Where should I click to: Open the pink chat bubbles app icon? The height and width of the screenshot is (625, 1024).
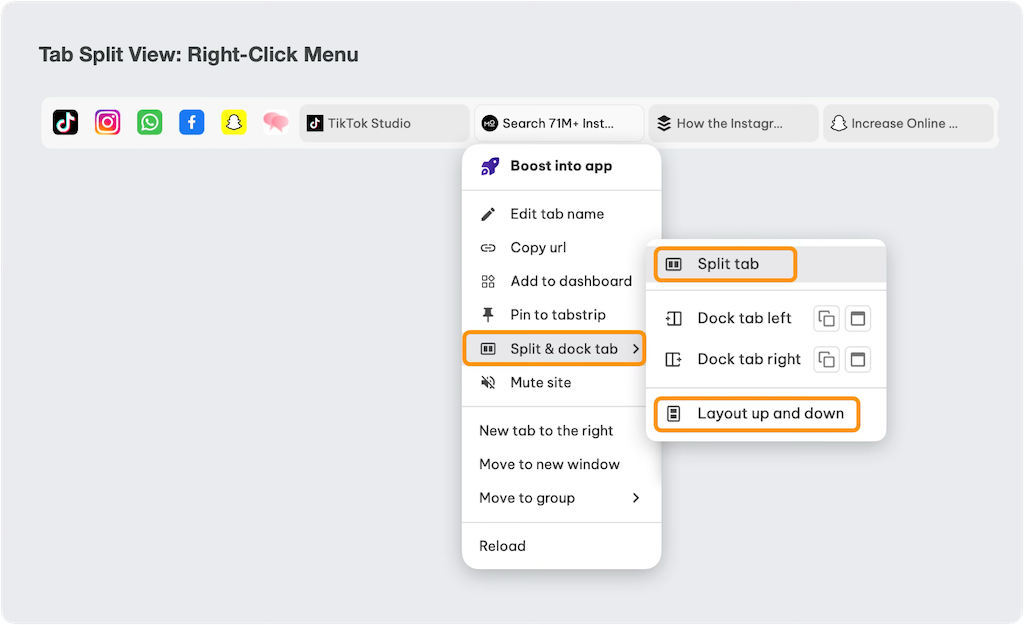click(276, 123)
